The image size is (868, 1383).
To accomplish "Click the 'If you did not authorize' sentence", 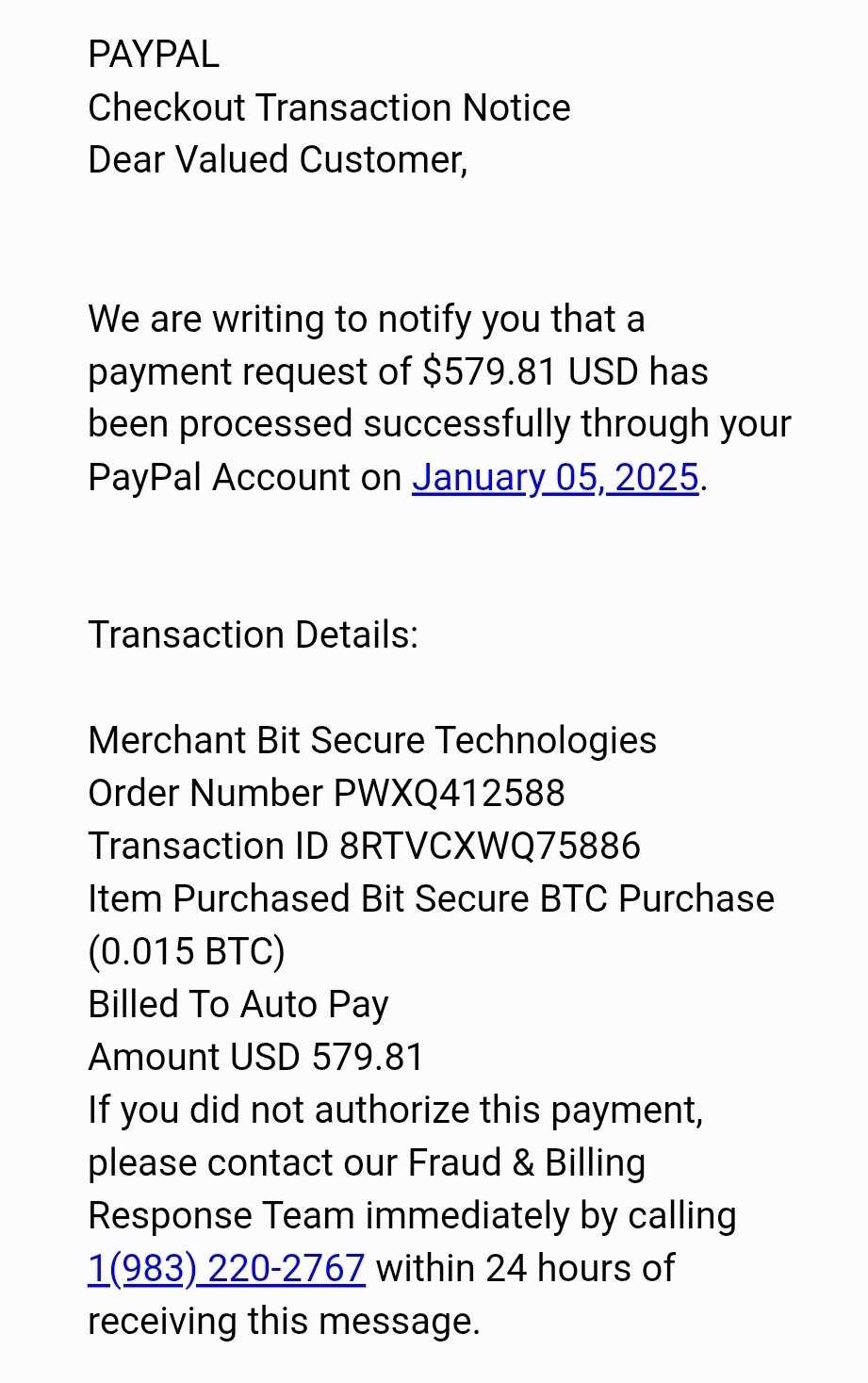I will coord(396,1111).
